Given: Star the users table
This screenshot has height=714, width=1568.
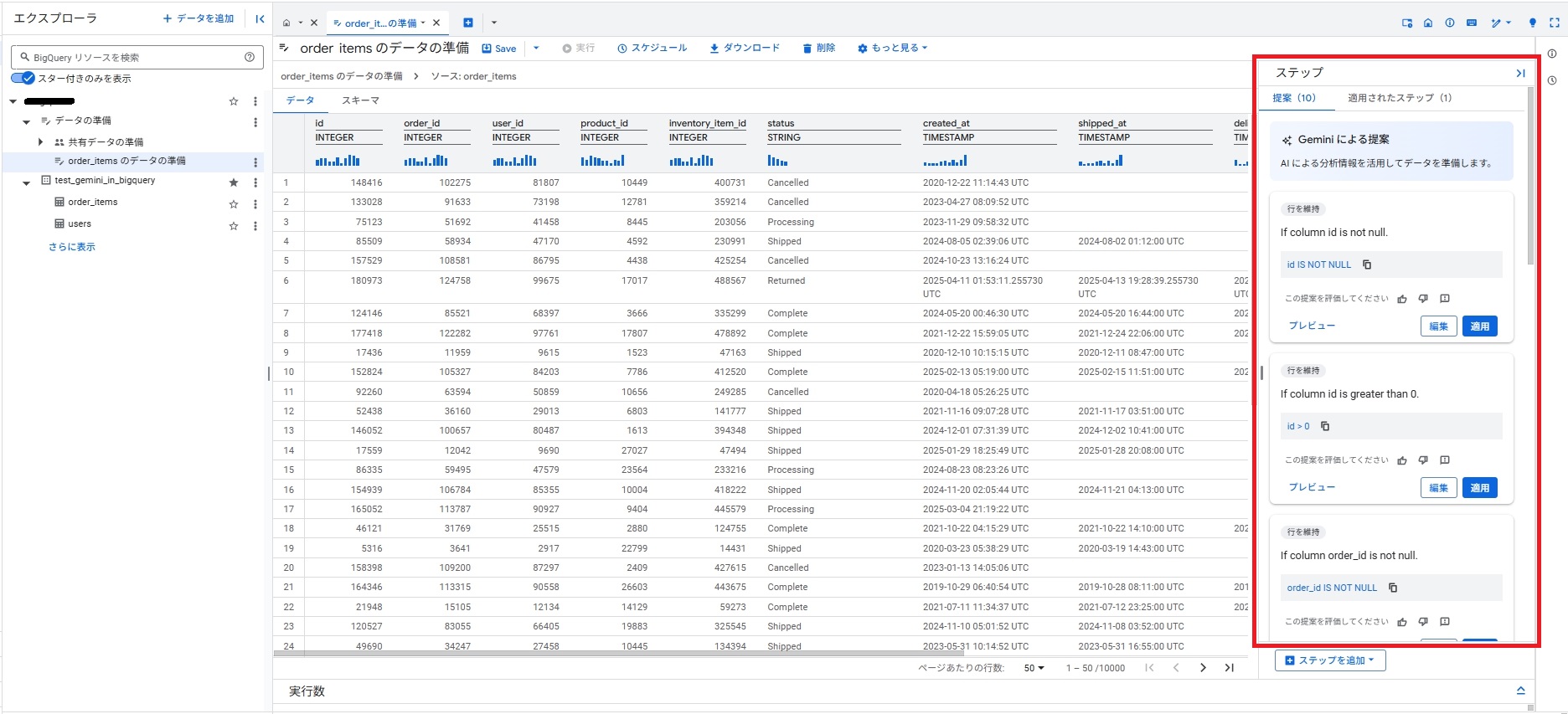Looking at the screenshot, I should coord(234,225).
